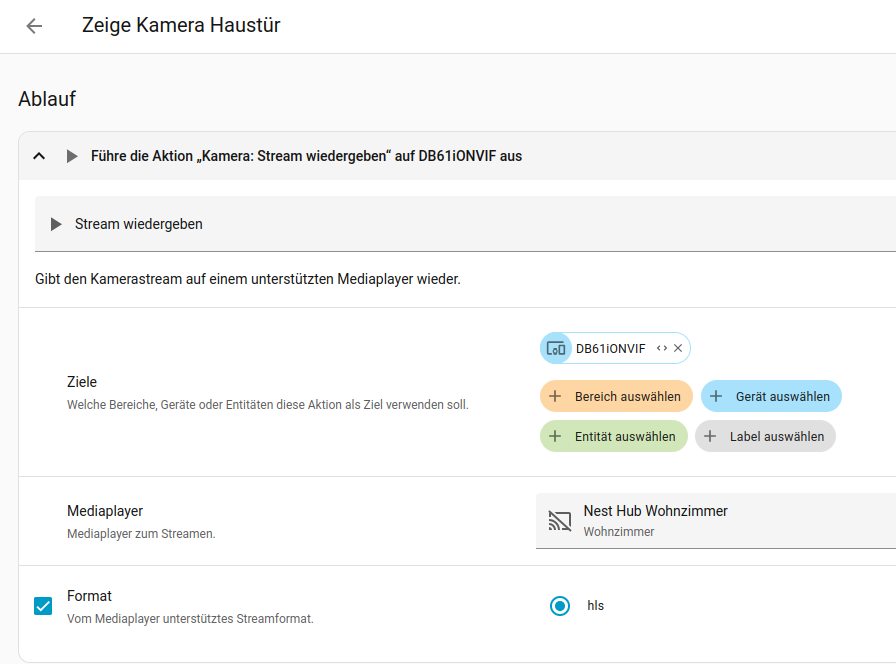Image resolution: width=896 pixels, height=664 pixels.
Task: Uncheck the Format checkbox
Action: click(43, 606)
